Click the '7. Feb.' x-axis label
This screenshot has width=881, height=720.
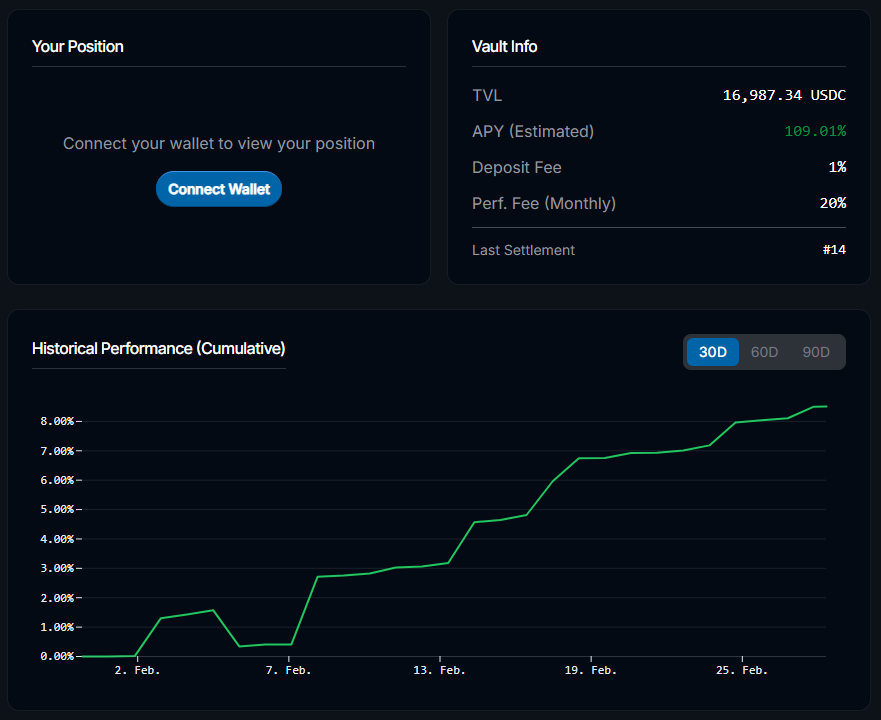pos(288,670)
